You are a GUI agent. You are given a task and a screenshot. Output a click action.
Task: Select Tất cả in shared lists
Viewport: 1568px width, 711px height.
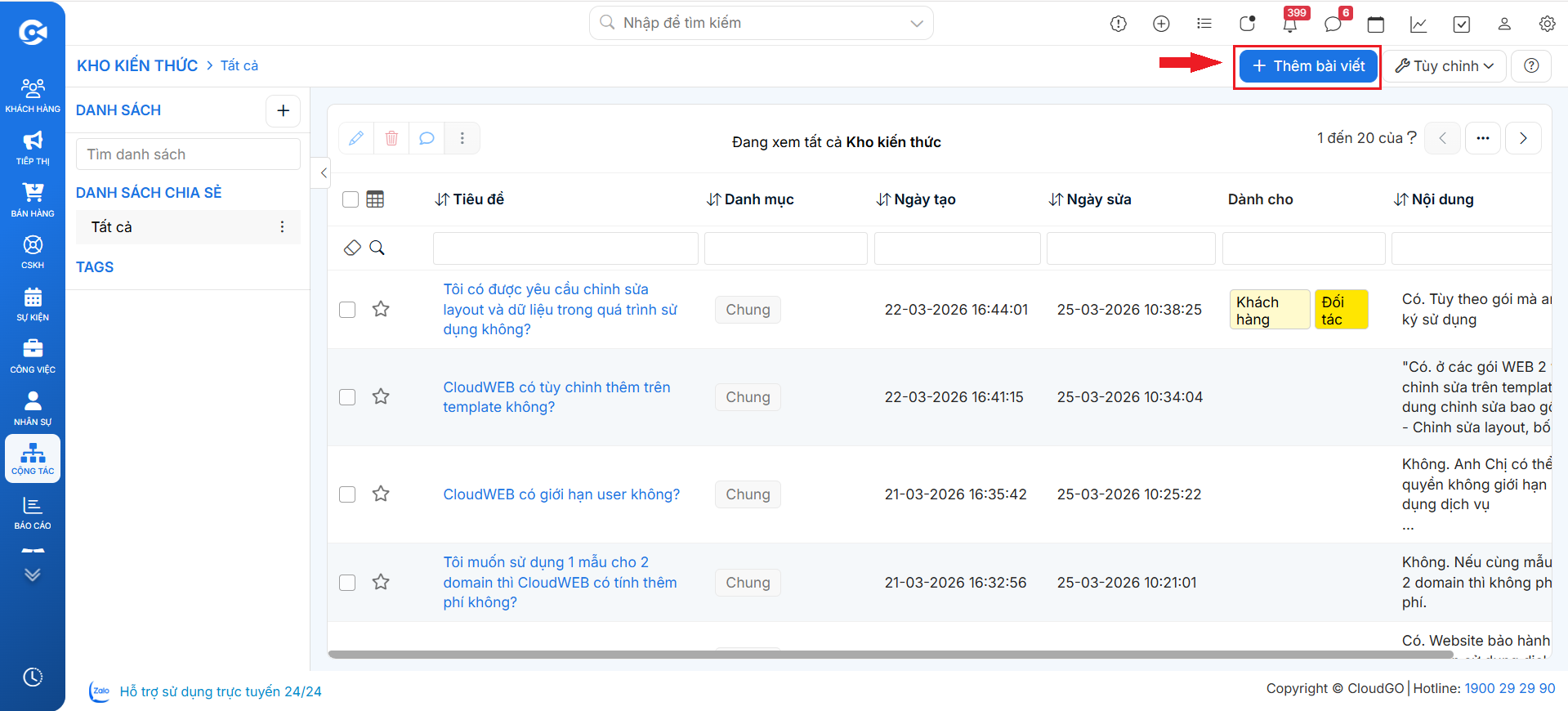click(x=188, y=227)
